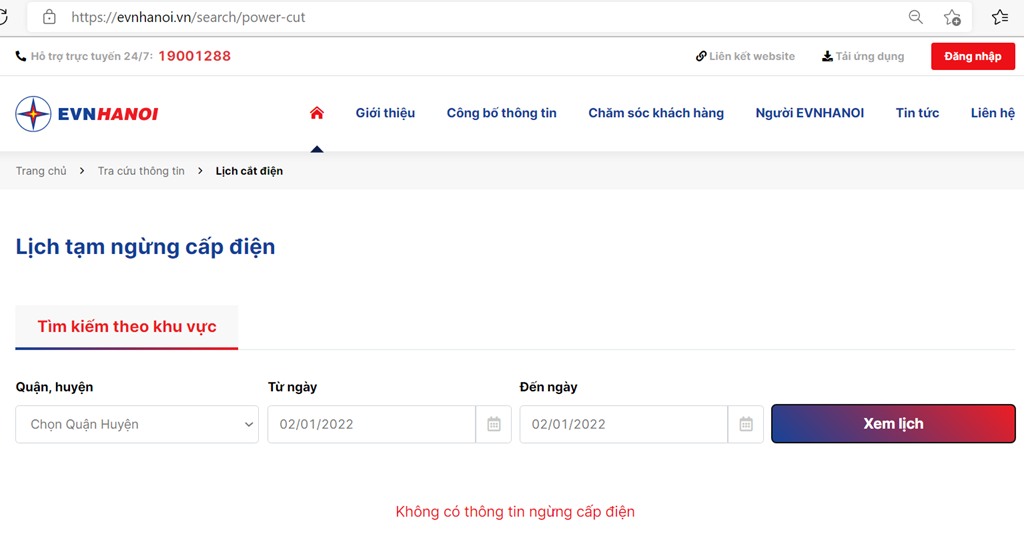Viewport: 1024px width, 534px height.
Task: Expand Chọn Quận Huyện dropdown
Action: tap(137, 424)
